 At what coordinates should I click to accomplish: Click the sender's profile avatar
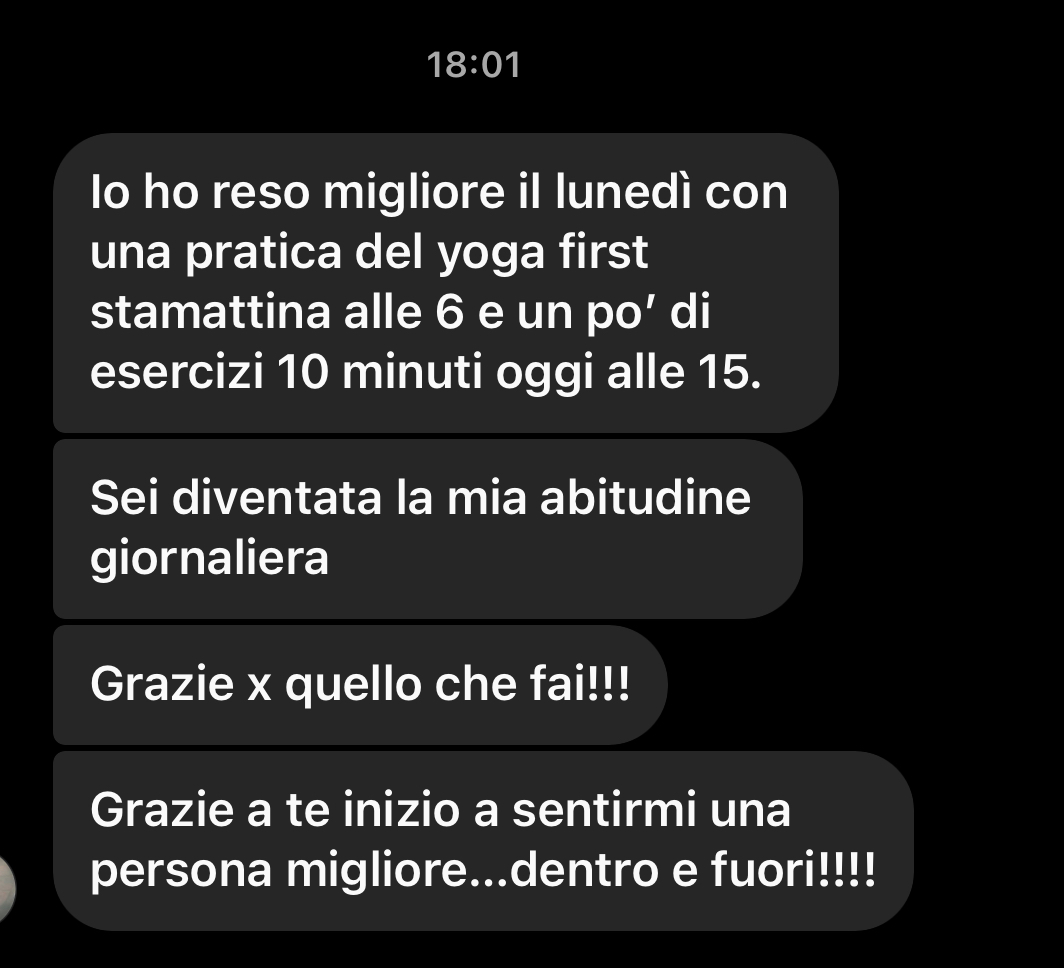5,889
